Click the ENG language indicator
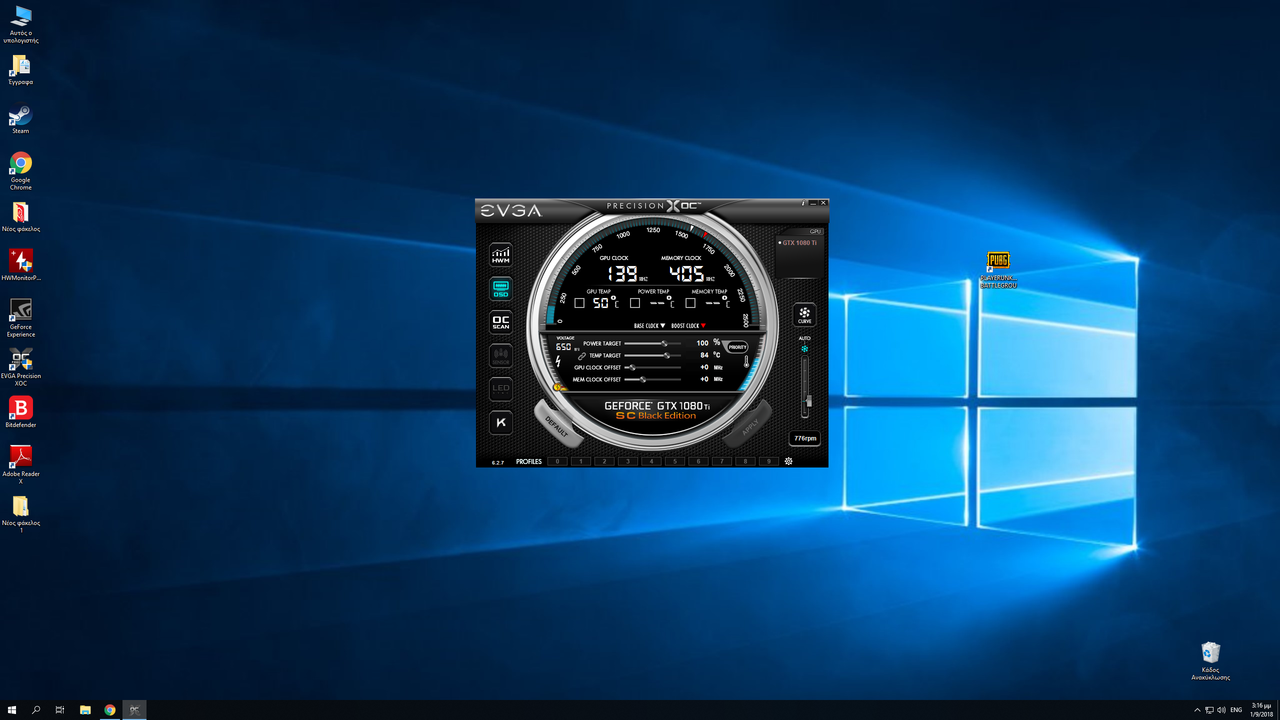The height and width of the screenshot is (720, 1280). pos(1236,710)
